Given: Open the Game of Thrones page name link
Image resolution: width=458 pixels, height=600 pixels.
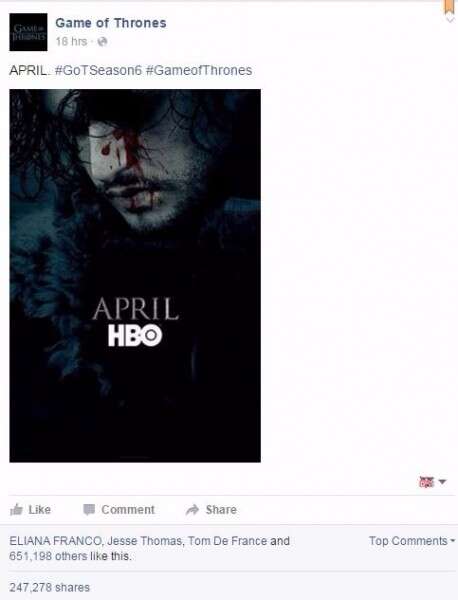Looking at the screenshot, I should tap(111, 23).
